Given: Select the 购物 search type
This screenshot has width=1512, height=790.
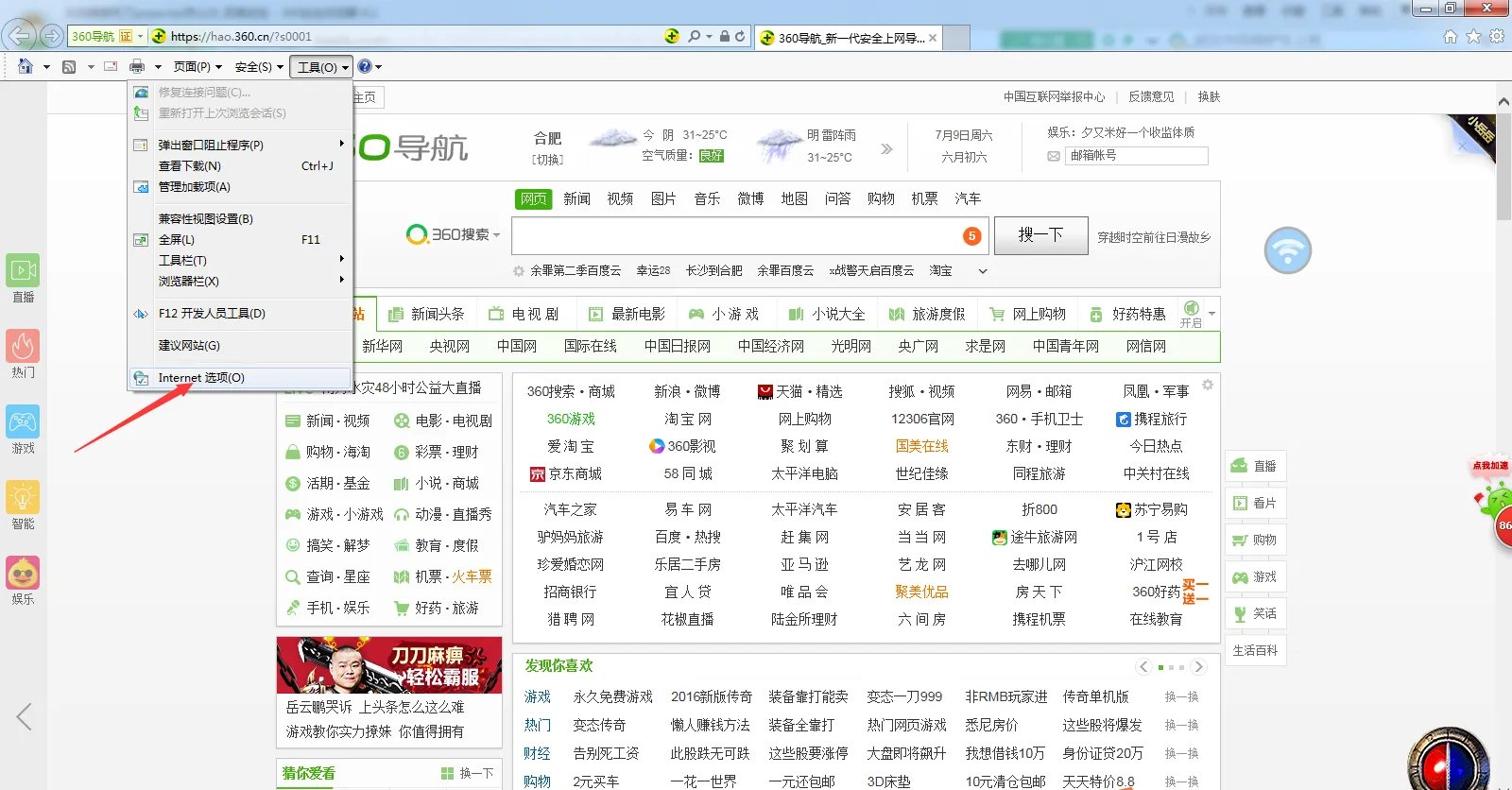Looking at the screenshot, I should (x=881, y=198).
